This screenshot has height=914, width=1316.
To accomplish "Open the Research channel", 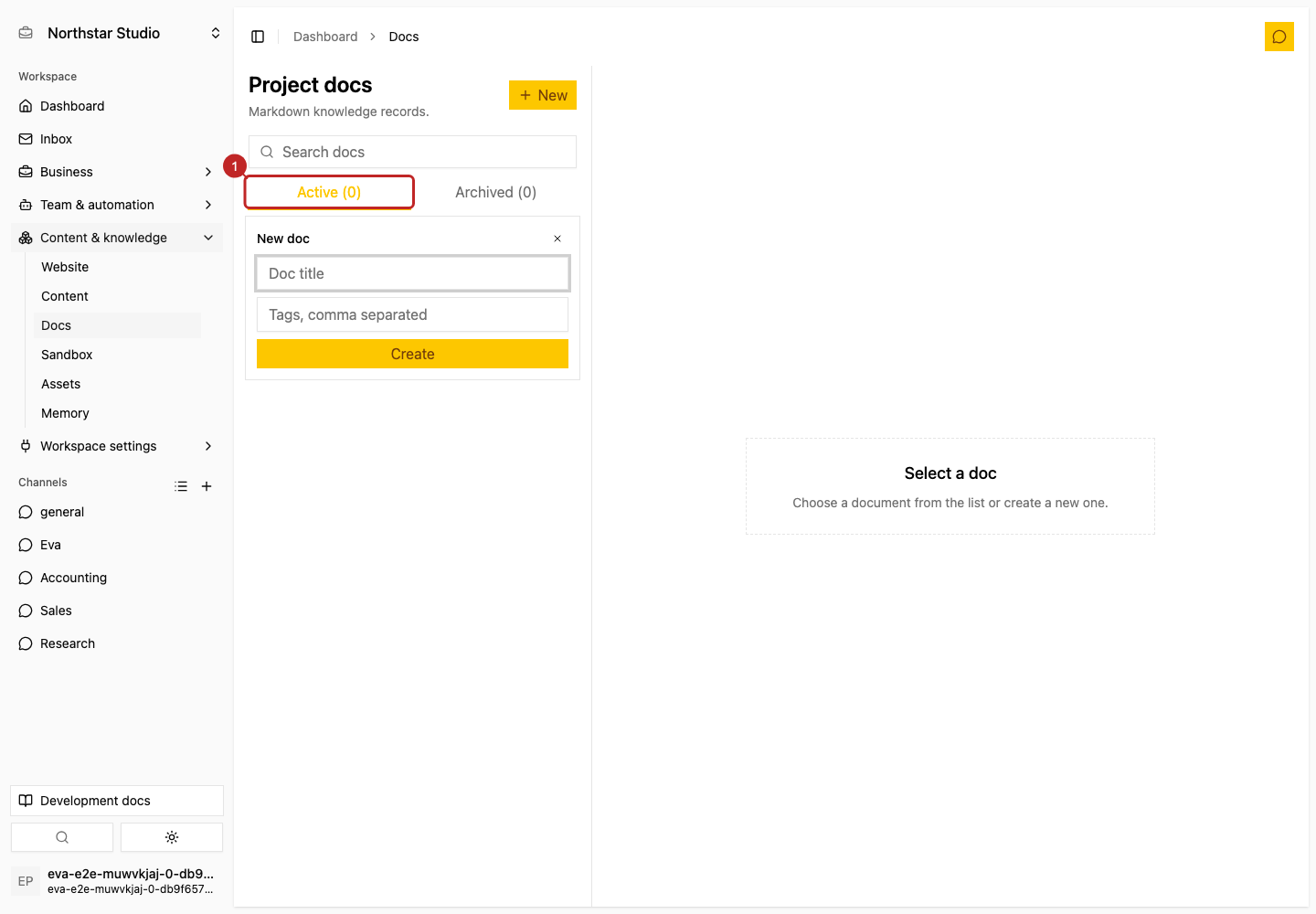I will point(117,643).
